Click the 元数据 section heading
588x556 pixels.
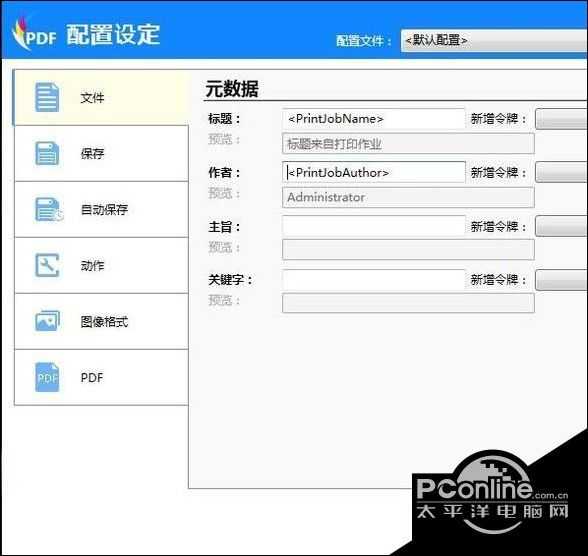coord(232,89)
